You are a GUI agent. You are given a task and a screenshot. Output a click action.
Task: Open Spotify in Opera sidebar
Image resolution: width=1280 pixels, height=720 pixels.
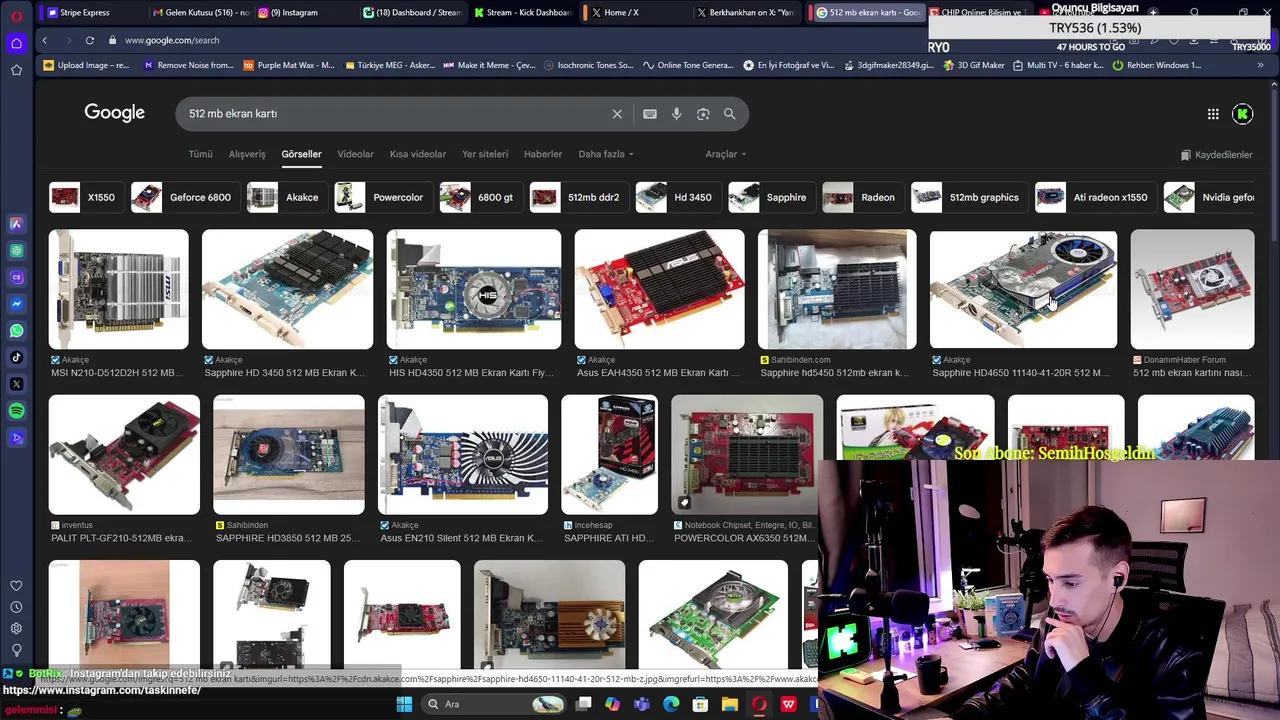[16, 411]
